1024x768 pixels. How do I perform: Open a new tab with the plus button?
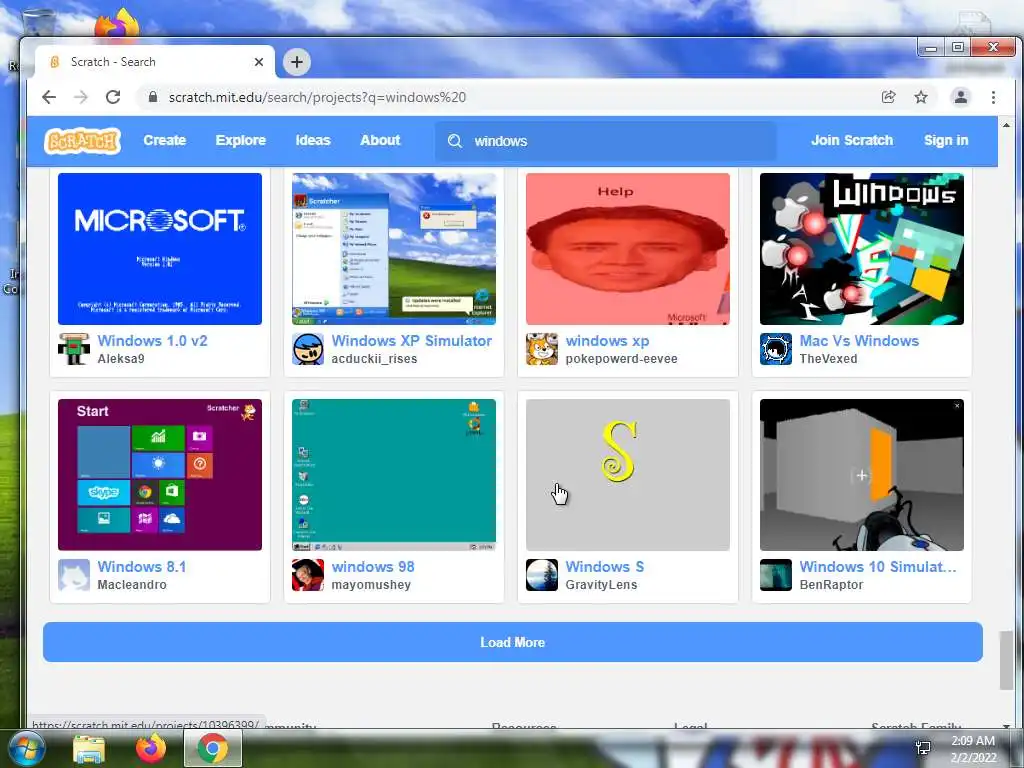296,62
